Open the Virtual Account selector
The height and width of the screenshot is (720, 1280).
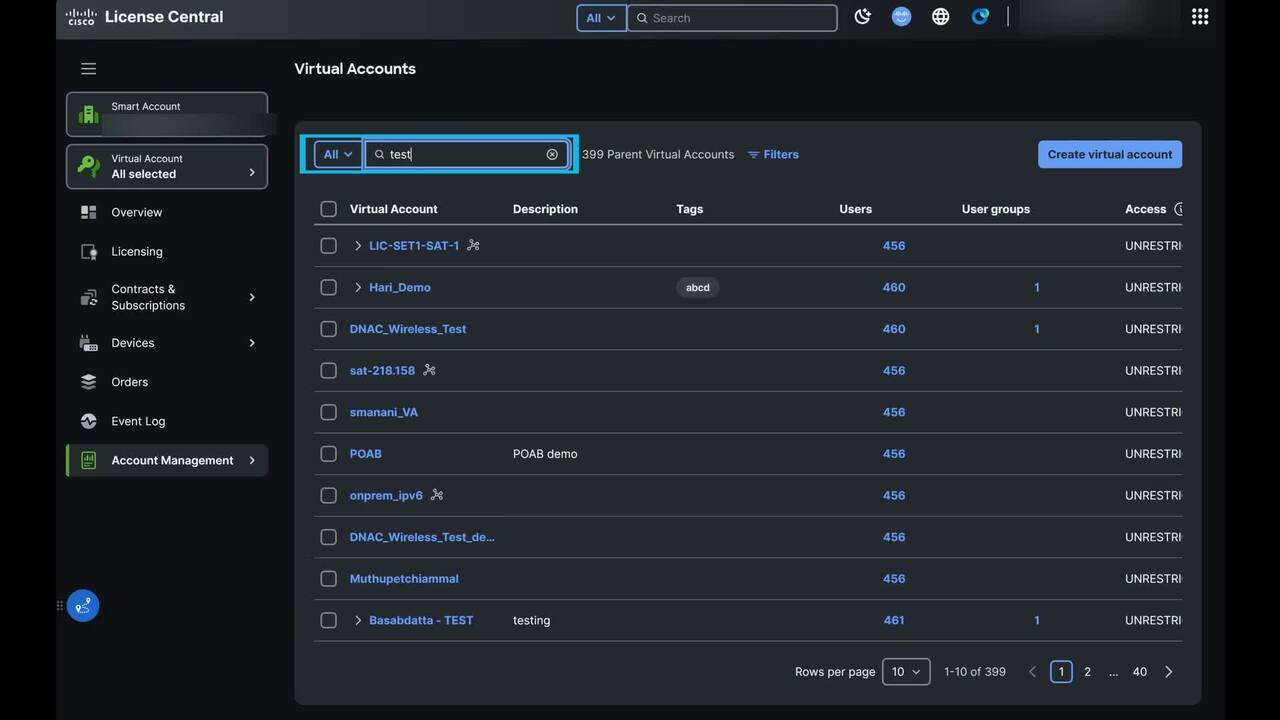pos(167,166)
